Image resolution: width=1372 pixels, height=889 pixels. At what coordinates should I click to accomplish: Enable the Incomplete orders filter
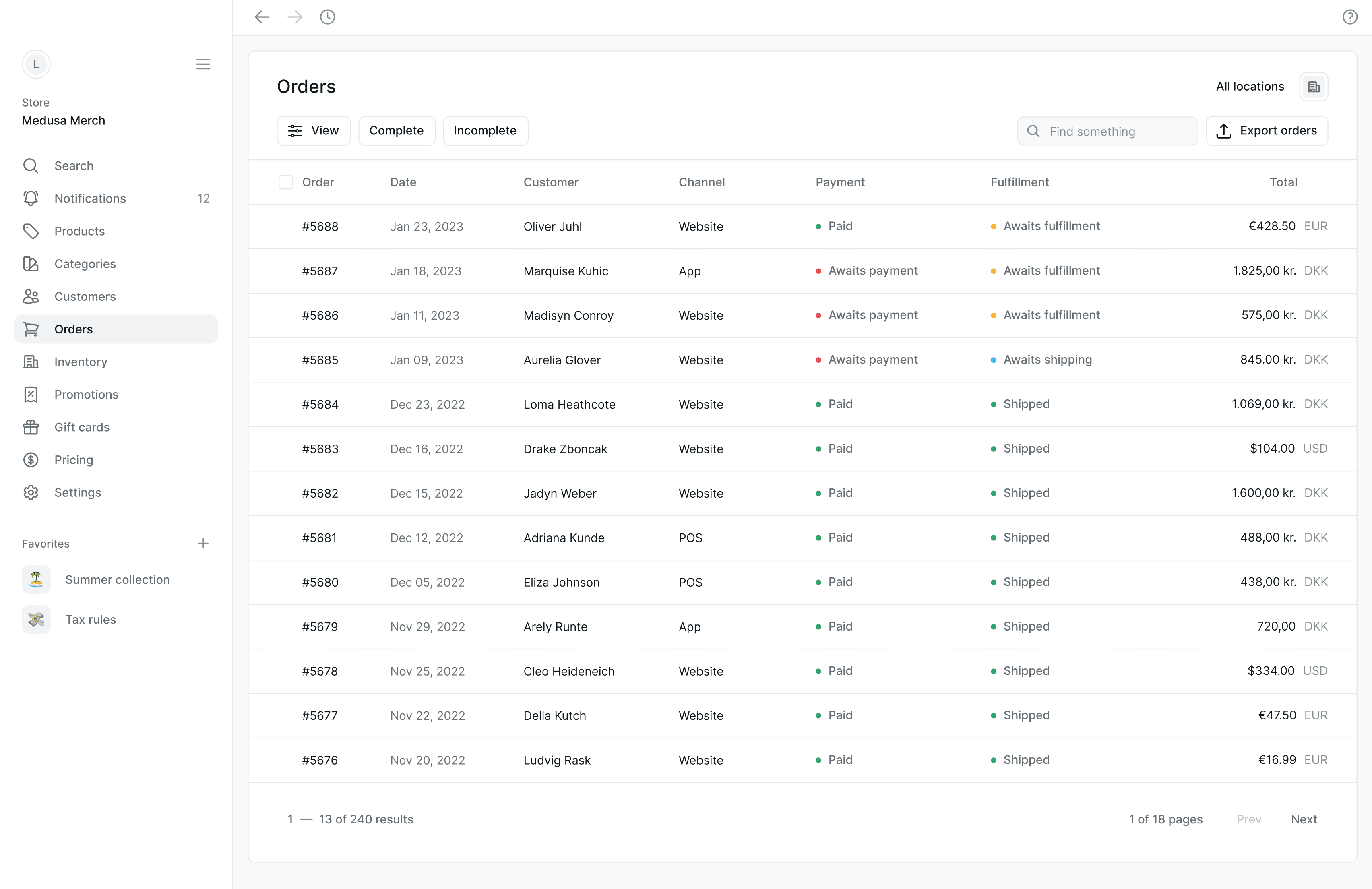tap(484, 130)
